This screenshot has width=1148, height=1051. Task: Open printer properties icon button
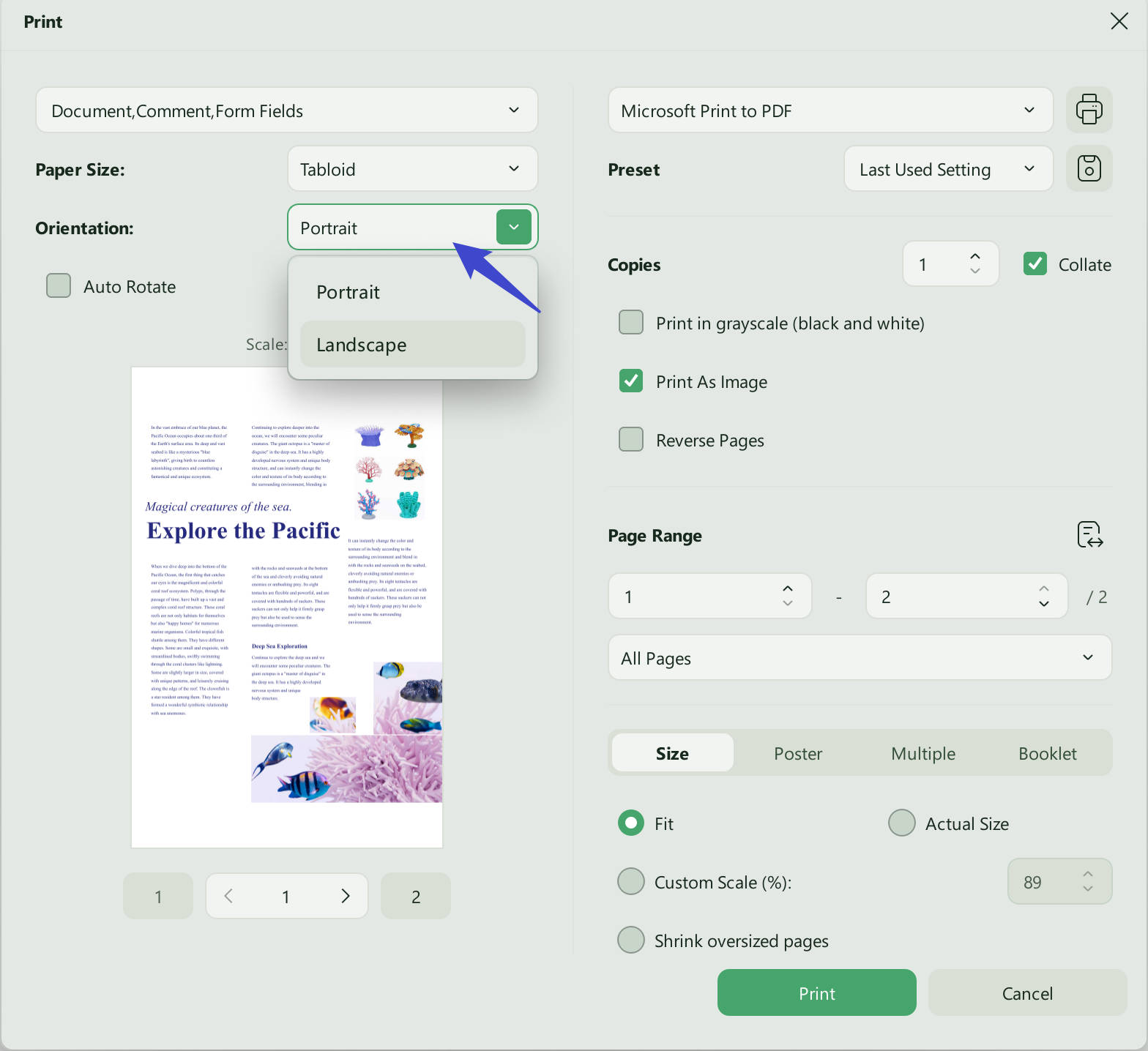(x=1089, y=110)
